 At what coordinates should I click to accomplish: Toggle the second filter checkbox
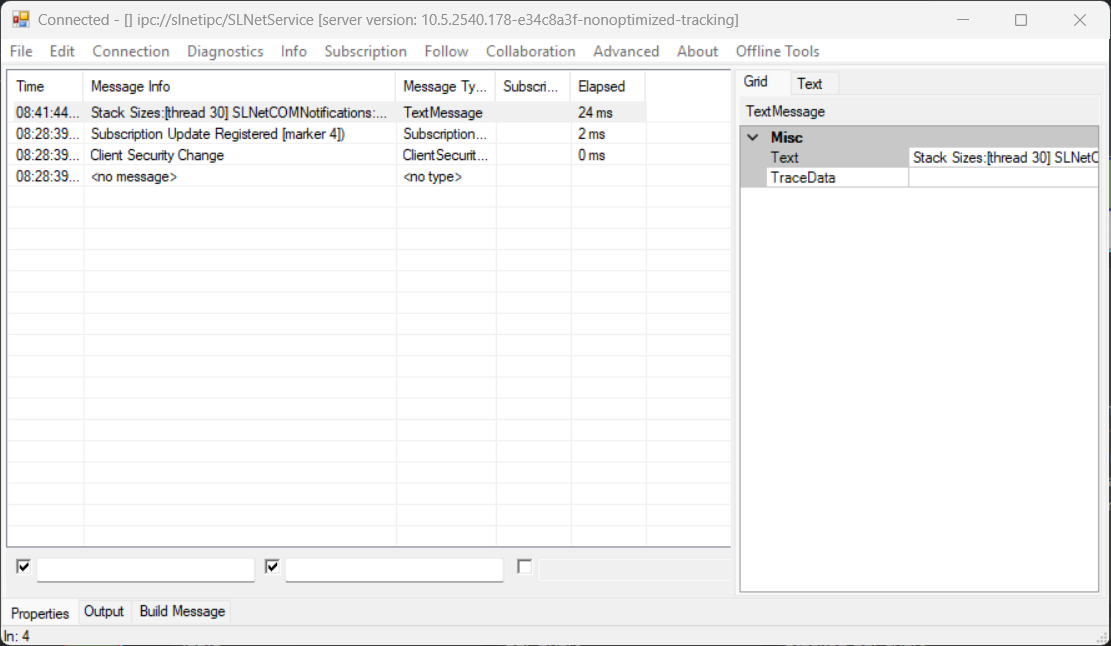(272, 567)
